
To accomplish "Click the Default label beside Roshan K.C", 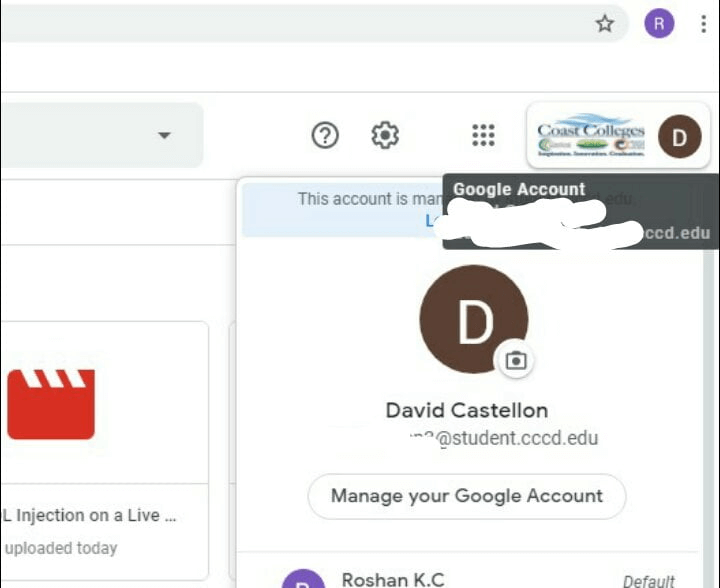I will tap(648, 581).
